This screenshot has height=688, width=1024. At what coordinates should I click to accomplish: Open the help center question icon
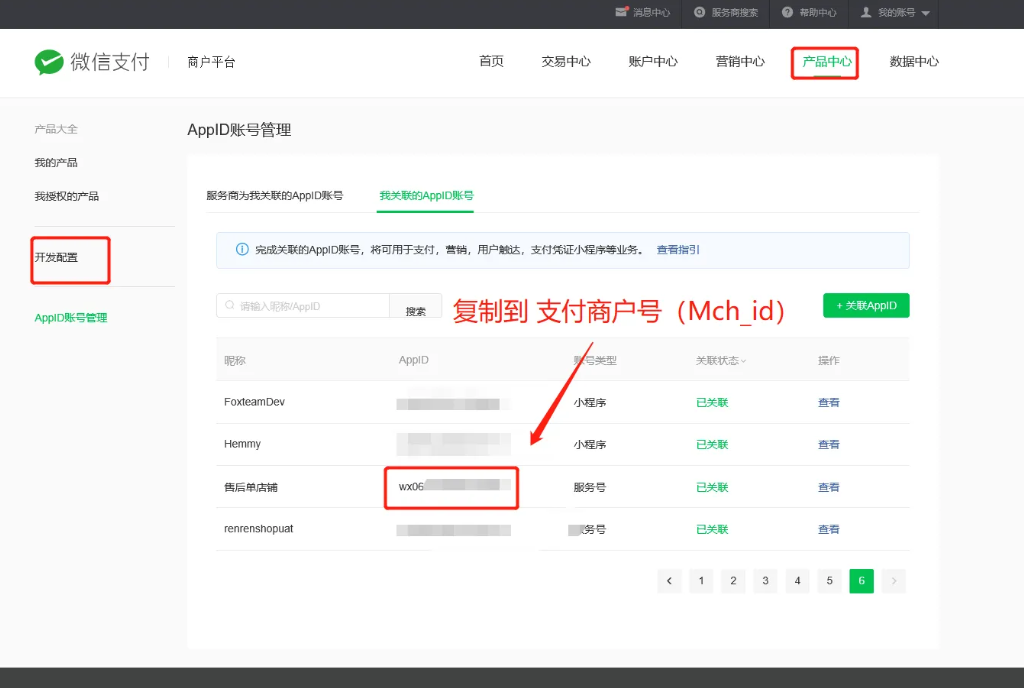[x=787, y=13]
